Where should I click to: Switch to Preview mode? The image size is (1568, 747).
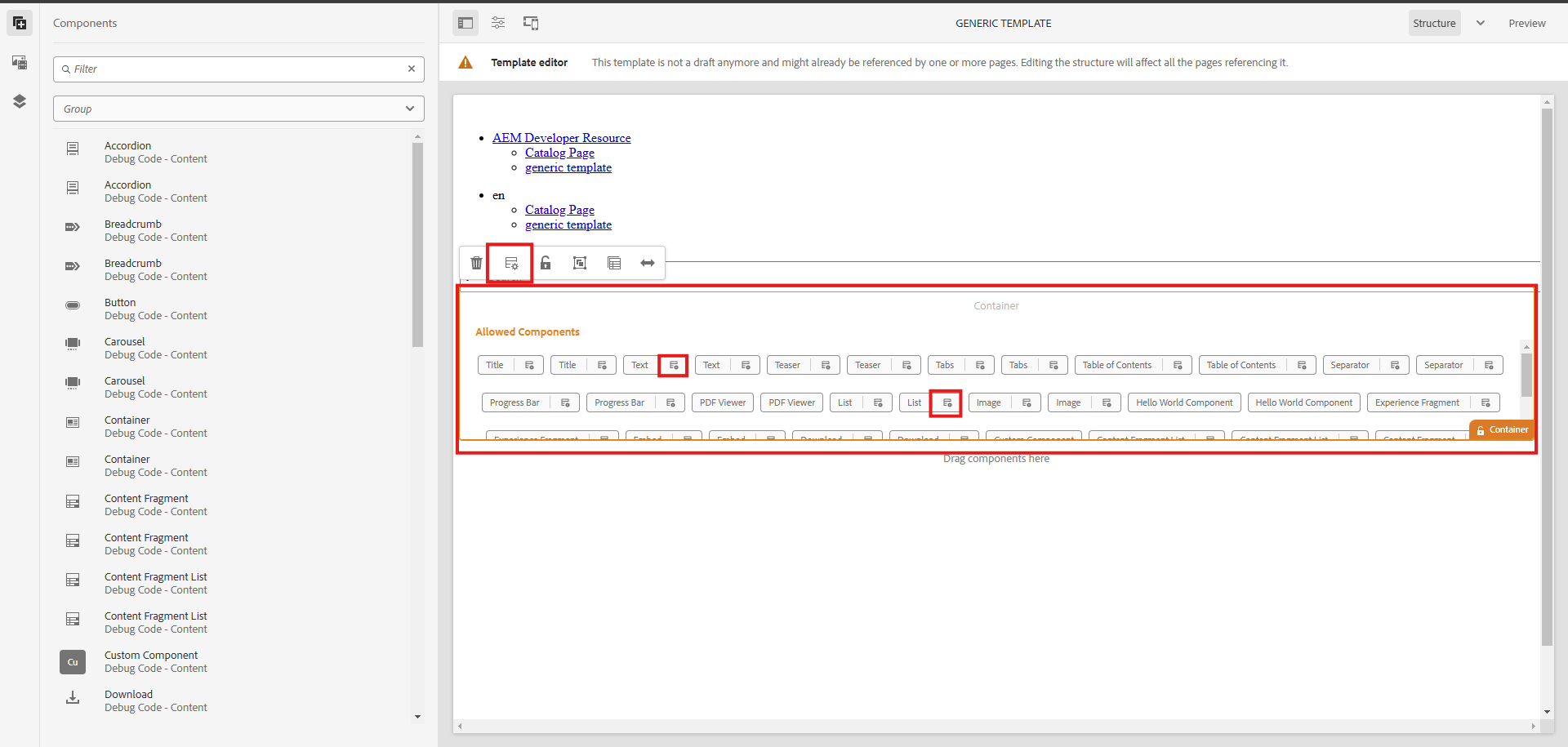point(1526,23)
